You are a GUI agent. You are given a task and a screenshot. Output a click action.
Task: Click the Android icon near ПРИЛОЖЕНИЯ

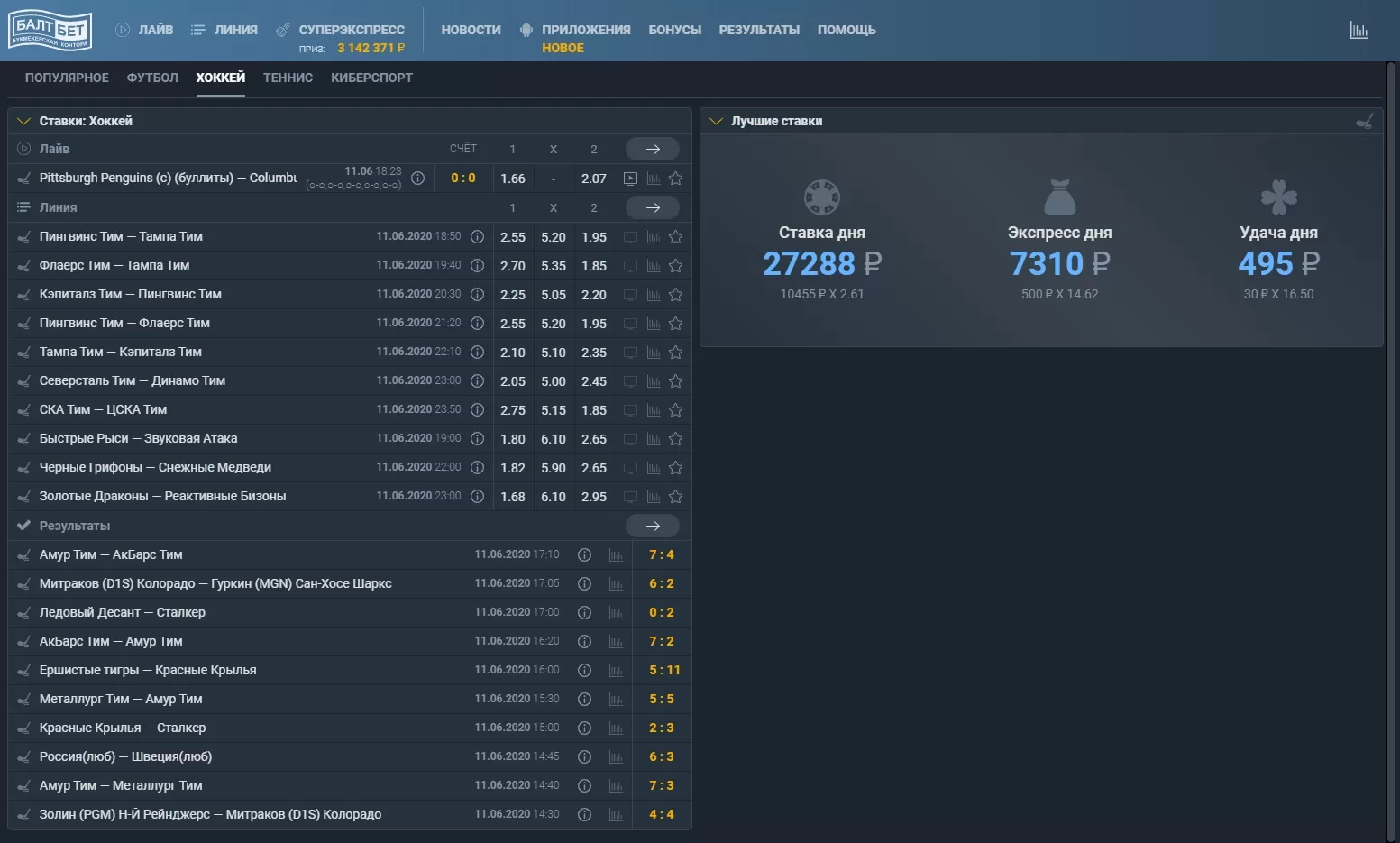(x=526, y=28)
